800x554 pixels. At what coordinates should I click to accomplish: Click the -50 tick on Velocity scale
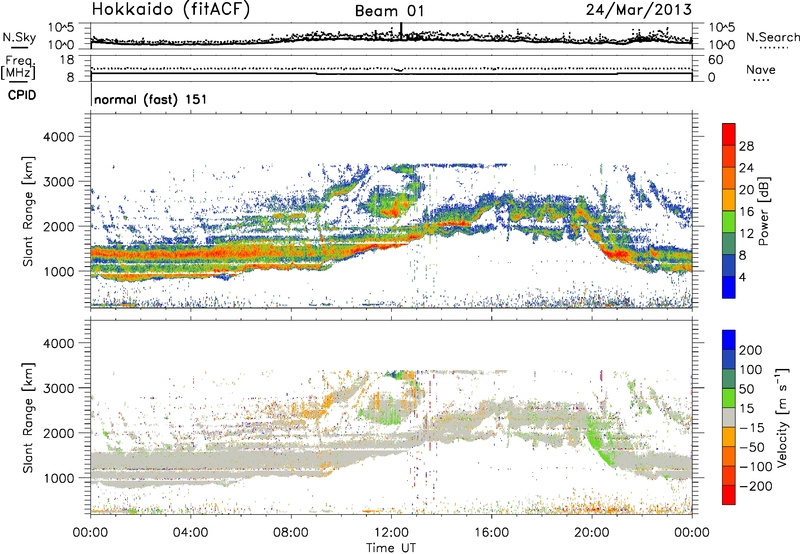tap(752, 447)
